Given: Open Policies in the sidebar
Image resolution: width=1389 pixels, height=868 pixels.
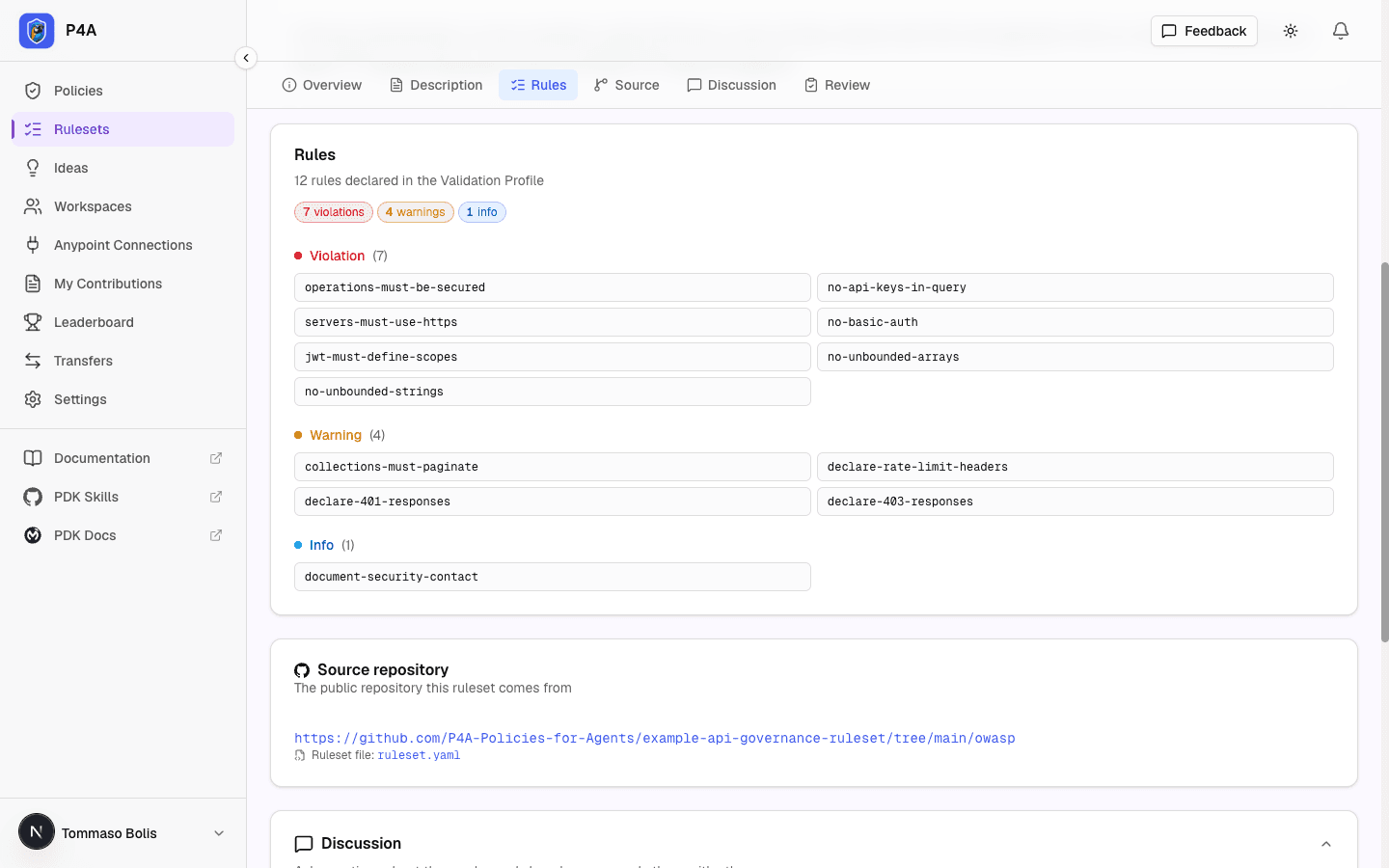Looking at the screenshot, I should click(123, 91).
